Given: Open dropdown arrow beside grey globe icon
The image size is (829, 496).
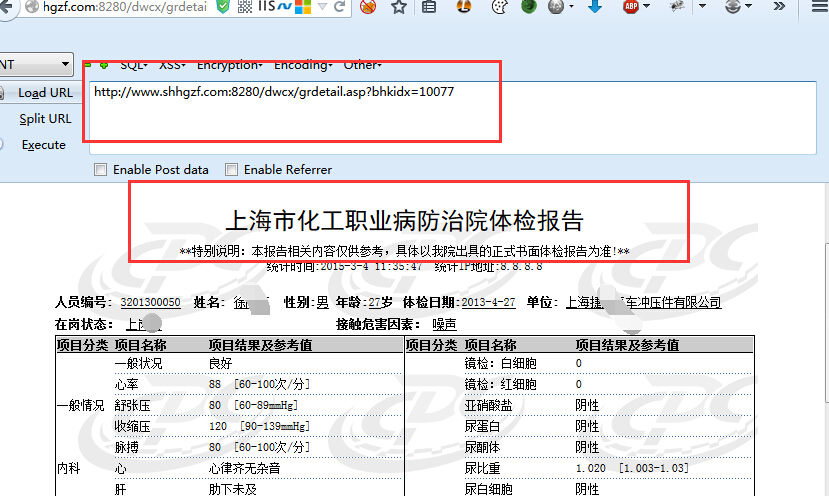Looking at the screenshot, I should (x=572, y=7).
